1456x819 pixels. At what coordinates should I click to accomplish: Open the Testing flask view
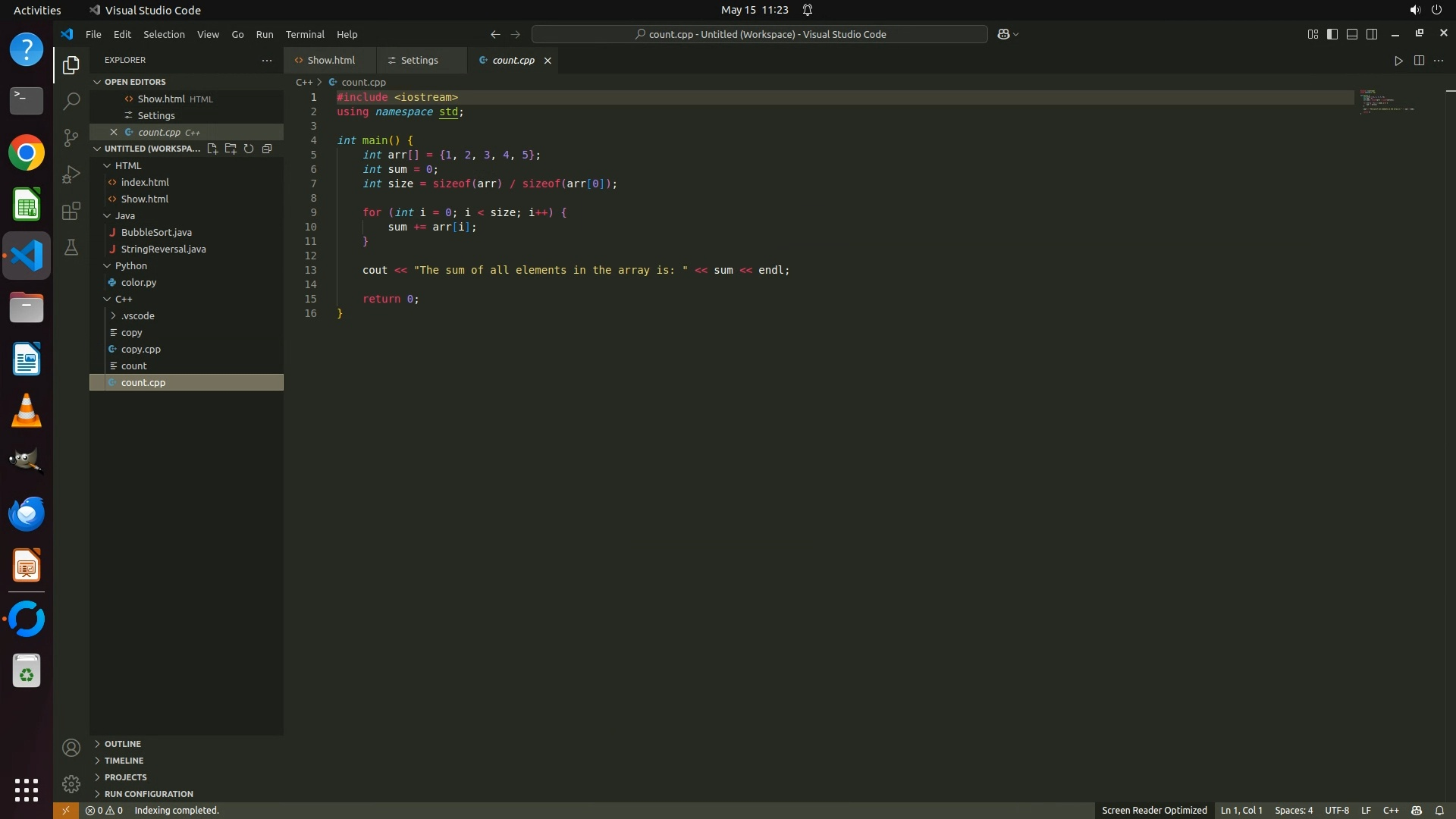coord(71,248)
